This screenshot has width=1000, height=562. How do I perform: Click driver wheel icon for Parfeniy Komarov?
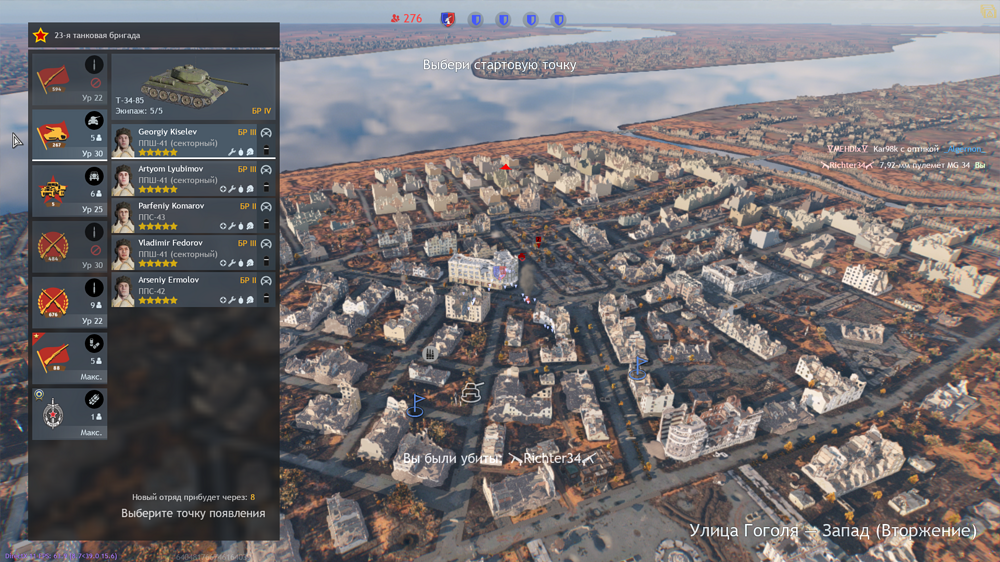point(266,207)
